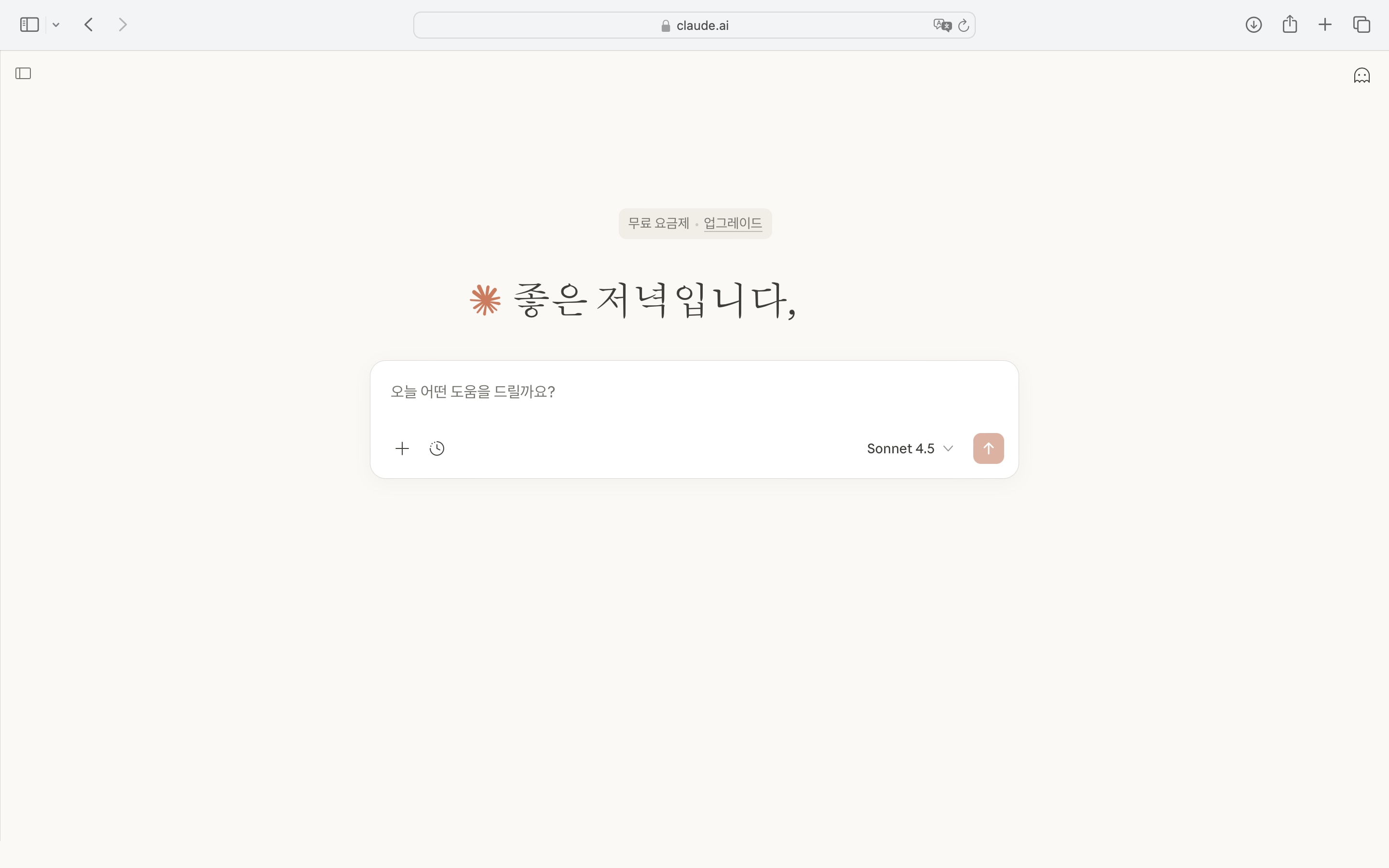Click the plus attachment icon in chat box
Viewport: 1389px width, 868px height.
402,448
